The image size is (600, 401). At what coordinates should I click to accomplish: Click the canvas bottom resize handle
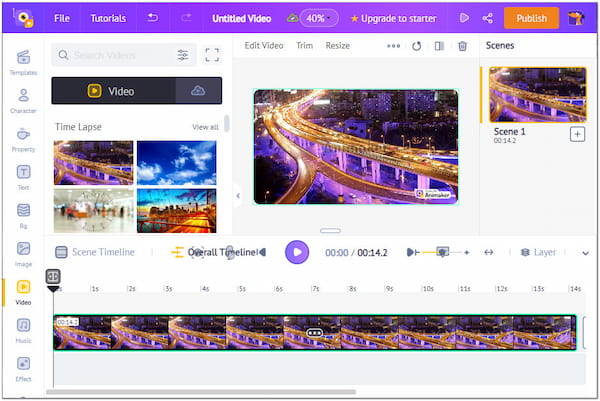330,231
